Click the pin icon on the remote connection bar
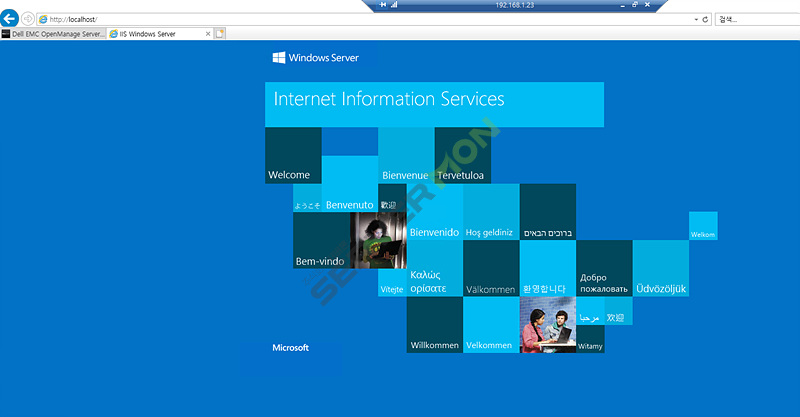 [x=383, y=5]
